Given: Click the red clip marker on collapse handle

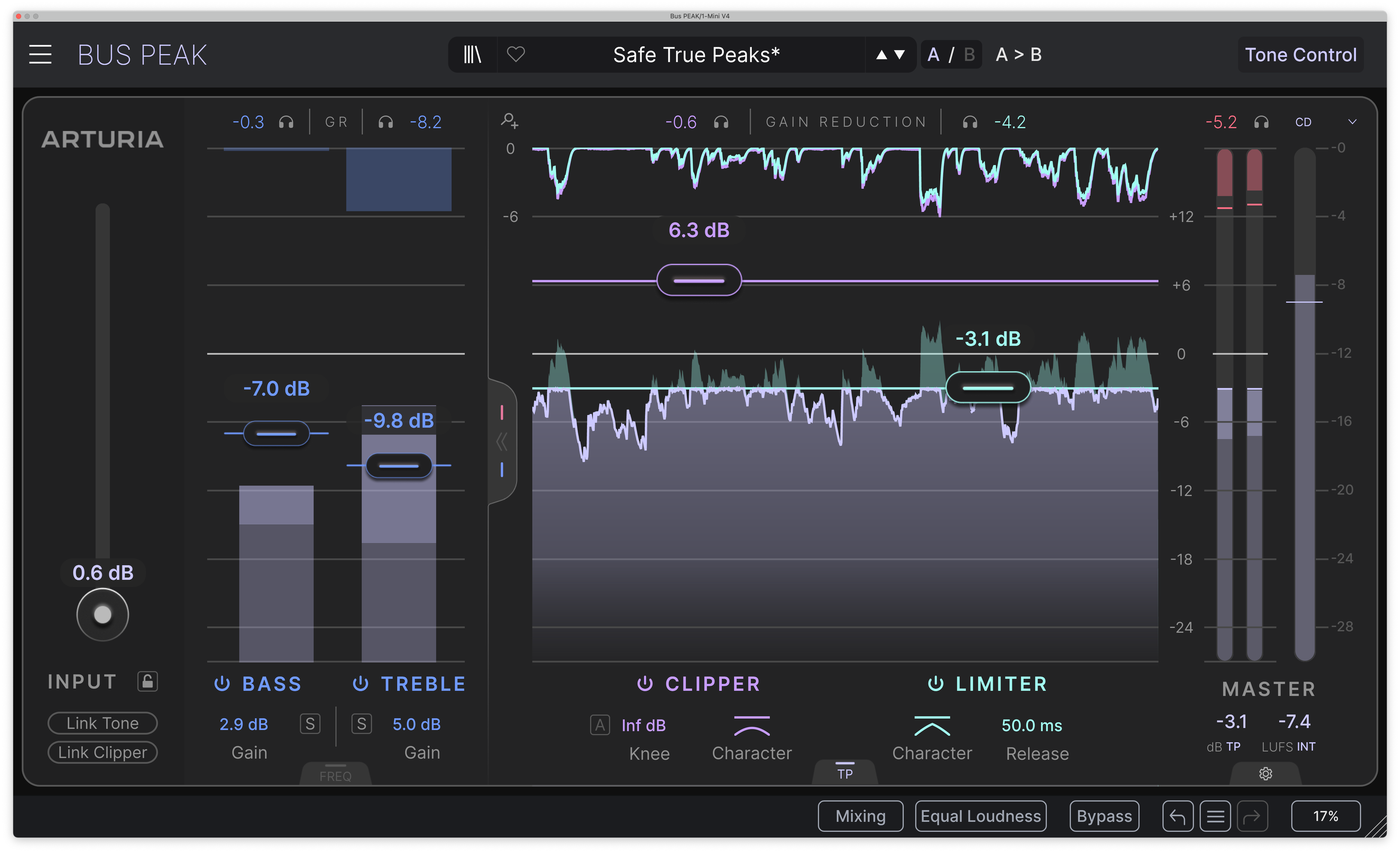Looking at the screenshot, I should (502, 412).
